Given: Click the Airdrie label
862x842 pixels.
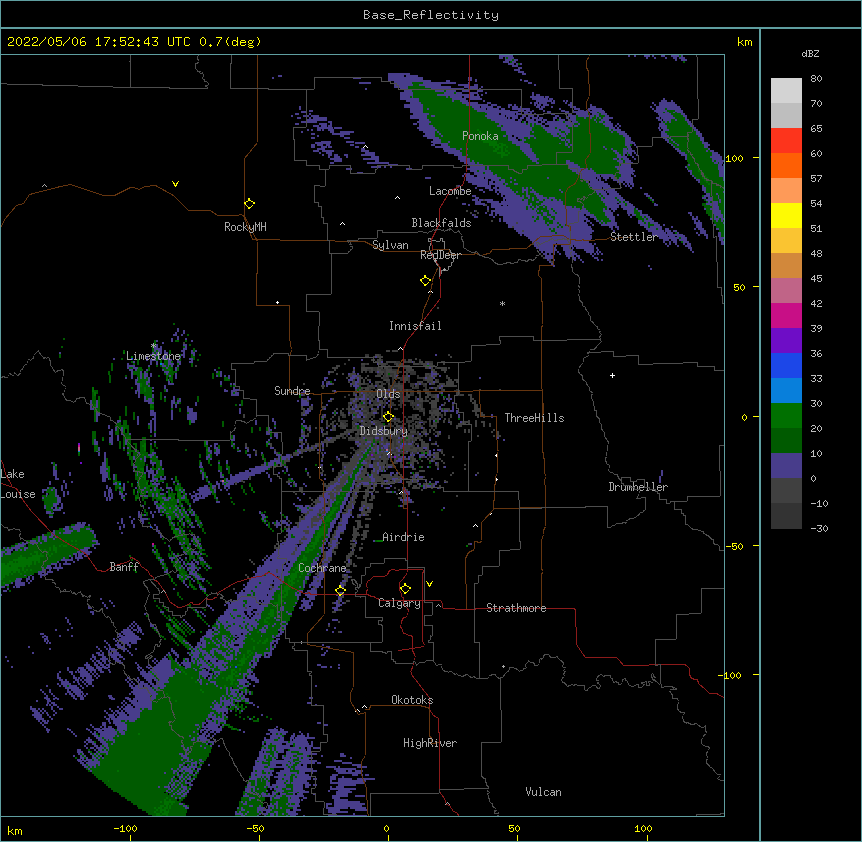Looking at the screenshot, I should [x=403, y=537].
